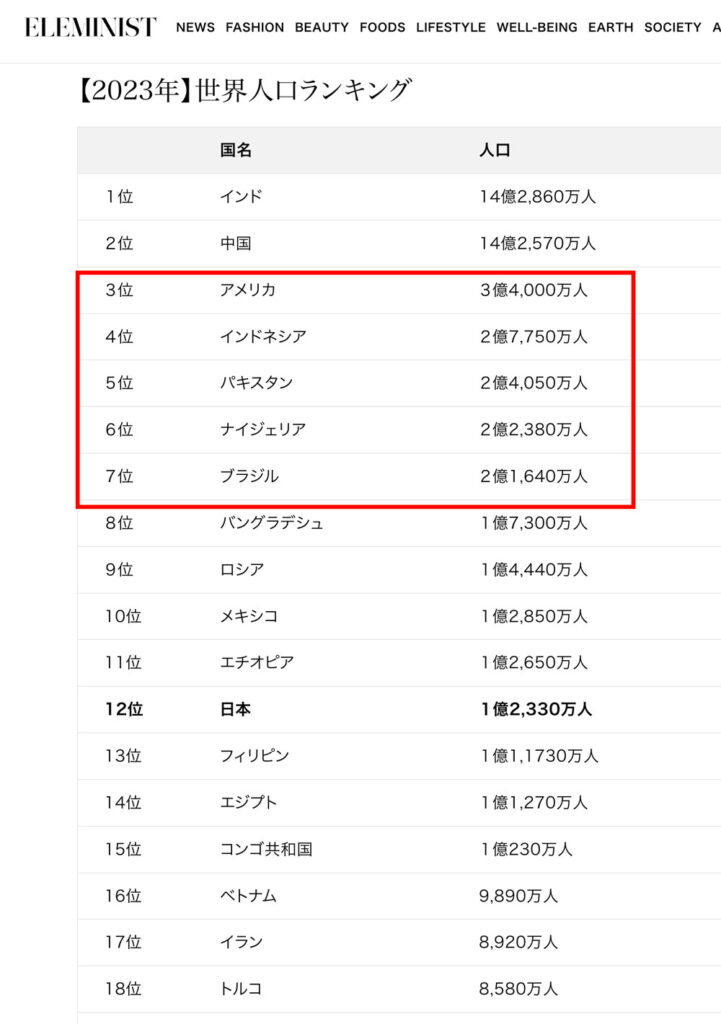Click the bold 日本 row entry
Screen dimensions: 721x1024
pos(236,709)
